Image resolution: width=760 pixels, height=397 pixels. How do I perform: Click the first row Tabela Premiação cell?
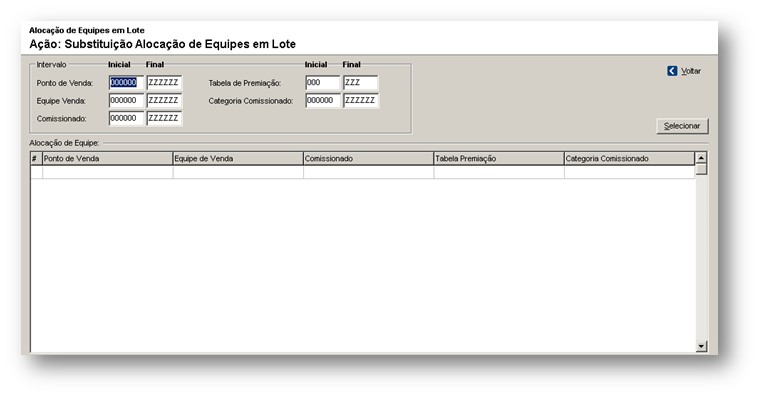(x=499, y=172)
